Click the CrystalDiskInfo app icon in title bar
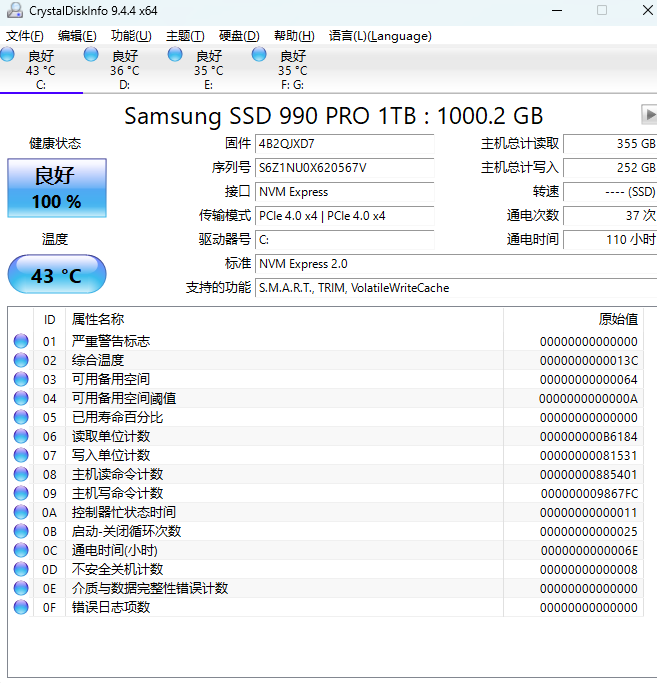 click(15, 10)
